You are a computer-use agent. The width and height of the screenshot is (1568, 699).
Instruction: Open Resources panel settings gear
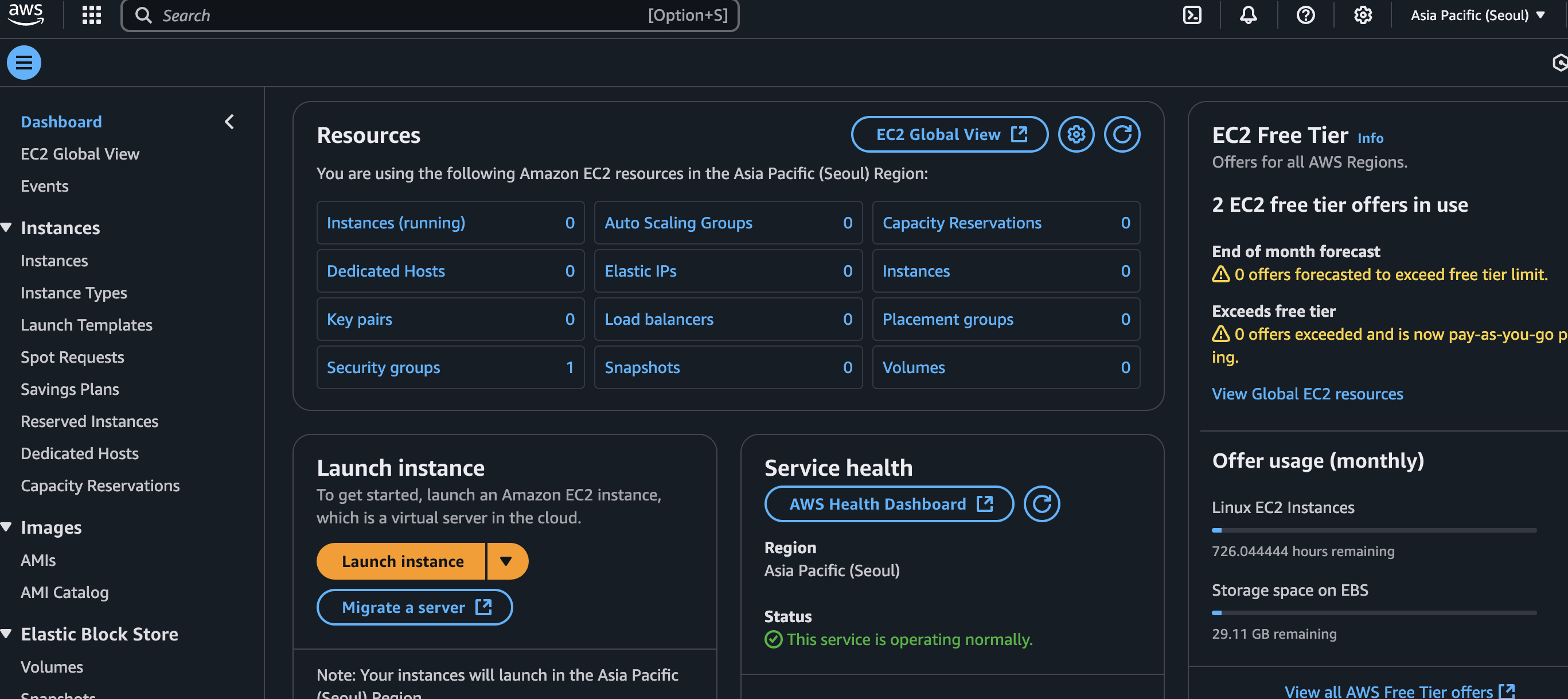tap(1075, 134)
